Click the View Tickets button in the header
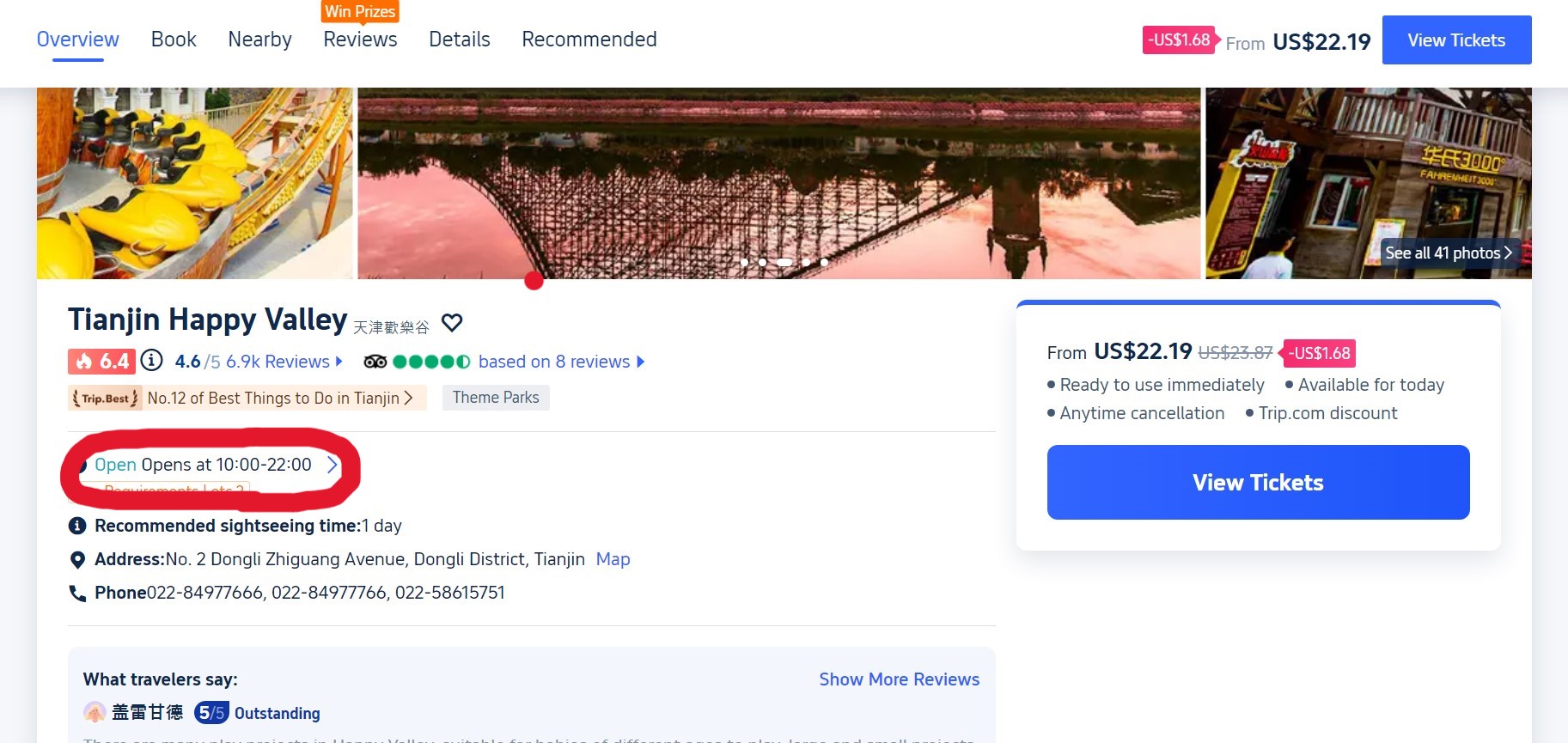 click(x=1456, y=40)
